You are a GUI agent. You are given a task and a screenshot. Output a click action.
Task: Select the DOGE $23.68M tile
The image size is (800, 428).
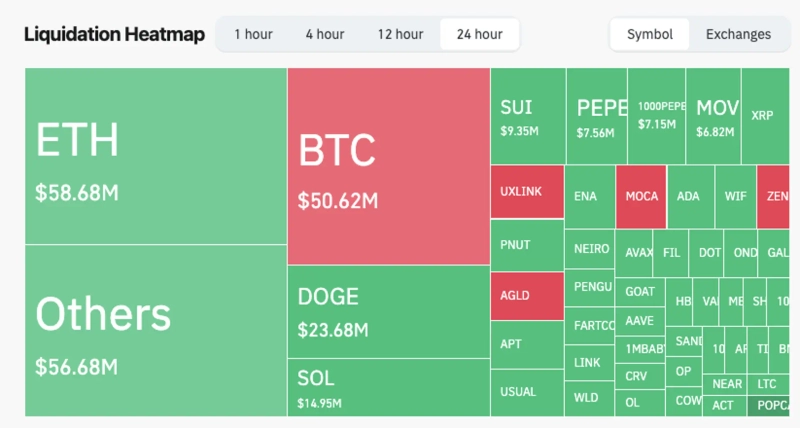388,311
